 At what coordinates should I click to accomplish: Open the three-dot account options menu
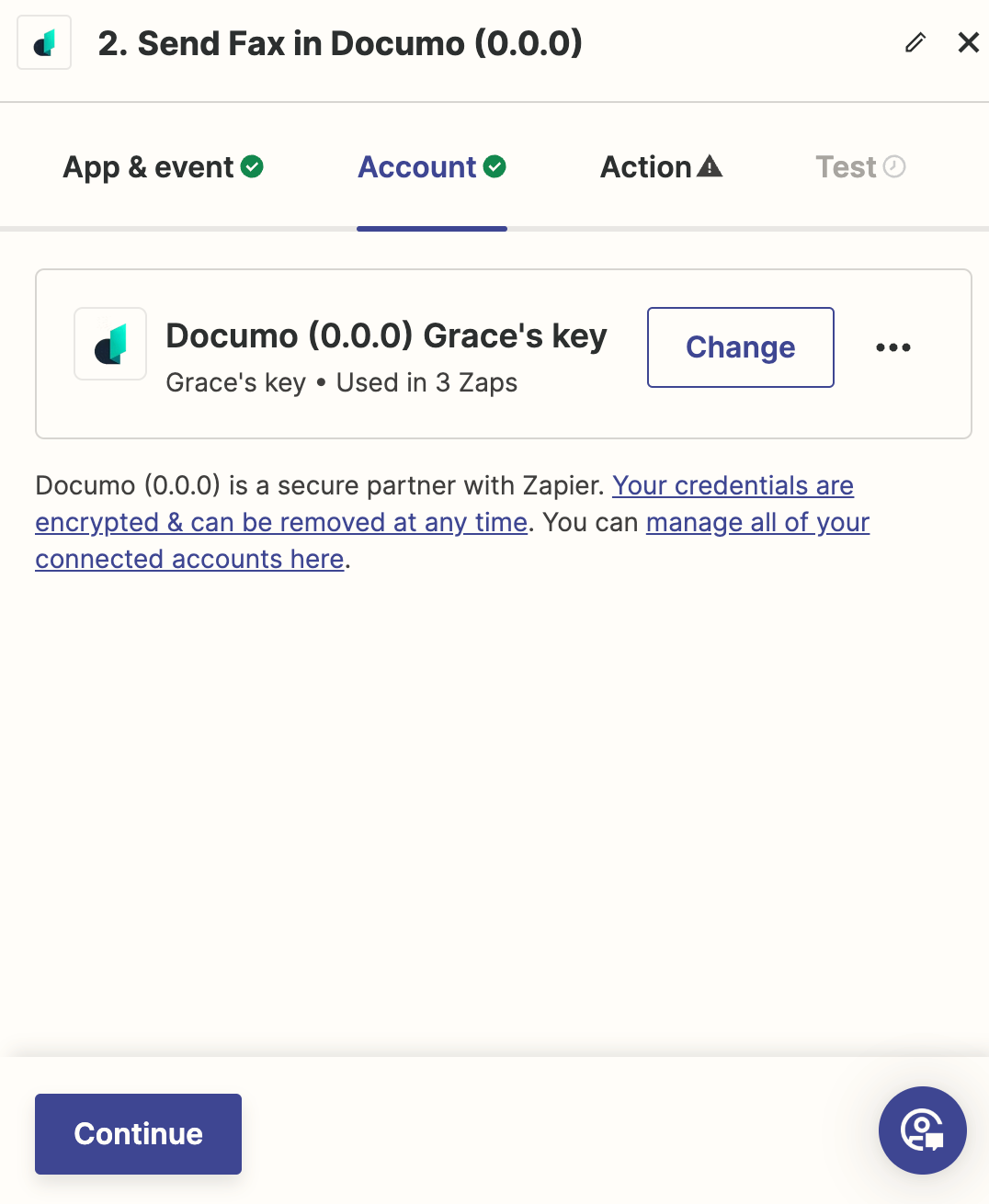(893, 347)
